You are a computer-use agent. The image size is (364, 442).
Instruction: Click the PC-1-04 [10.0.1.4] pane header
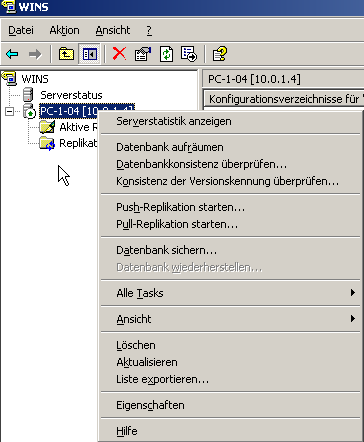(x=283, y=79)
